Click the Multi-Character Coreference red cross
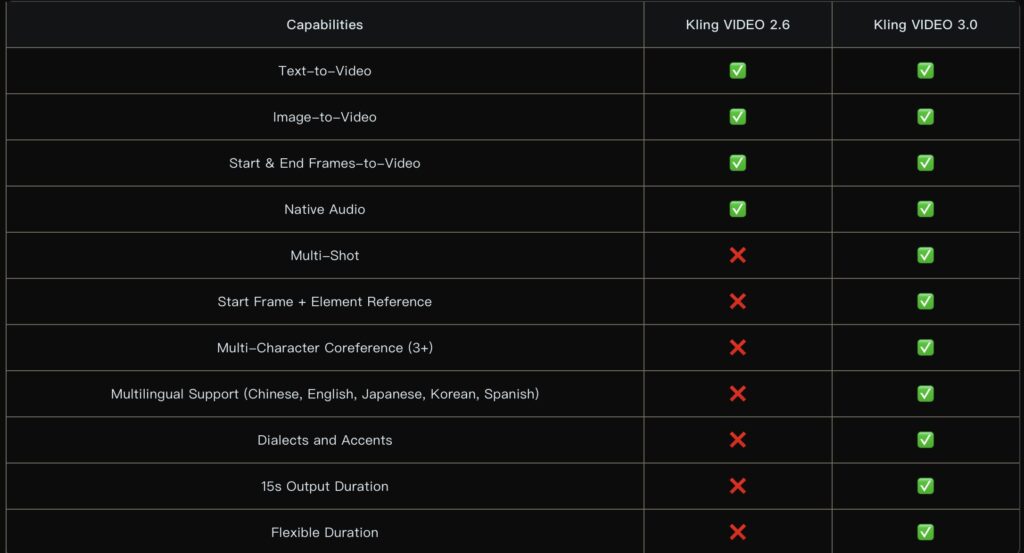 click(737, 348)
